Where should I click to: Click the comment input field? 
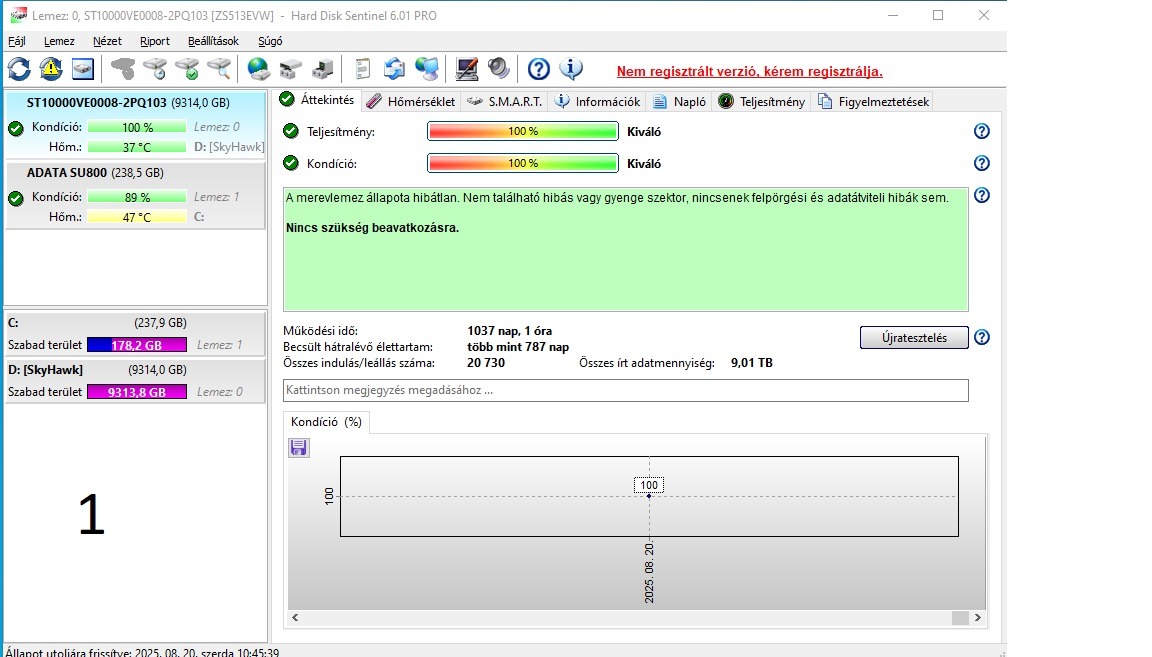pyautogui.click(x=625, y=390)
